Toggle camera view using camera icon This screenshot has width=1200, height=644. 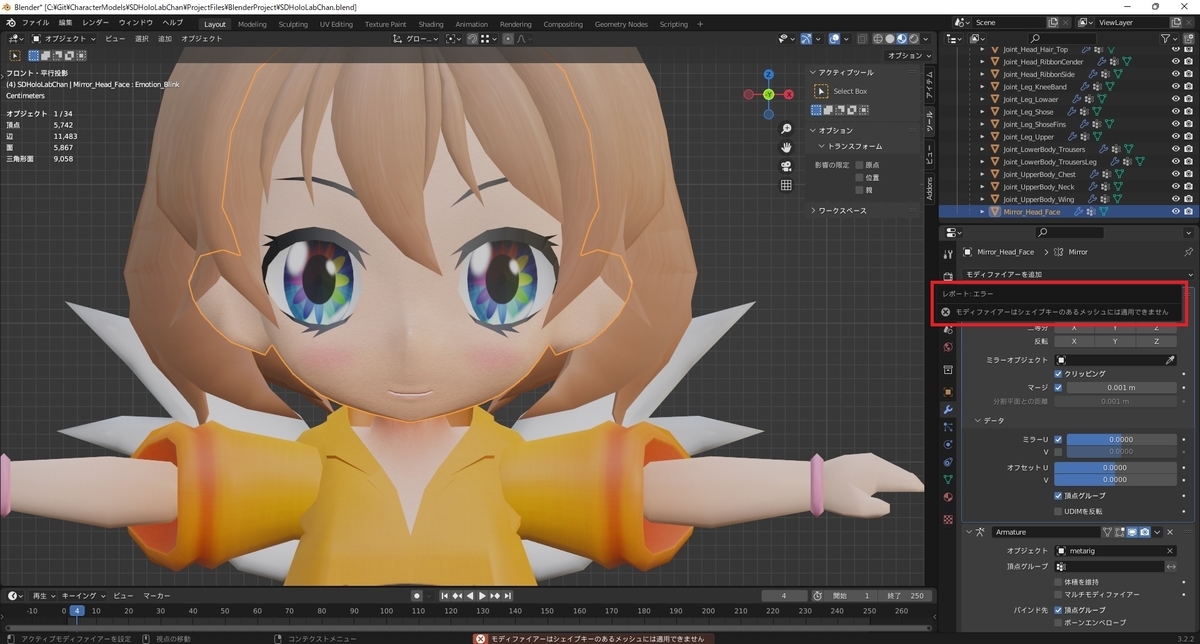click(x=787, y=166)
